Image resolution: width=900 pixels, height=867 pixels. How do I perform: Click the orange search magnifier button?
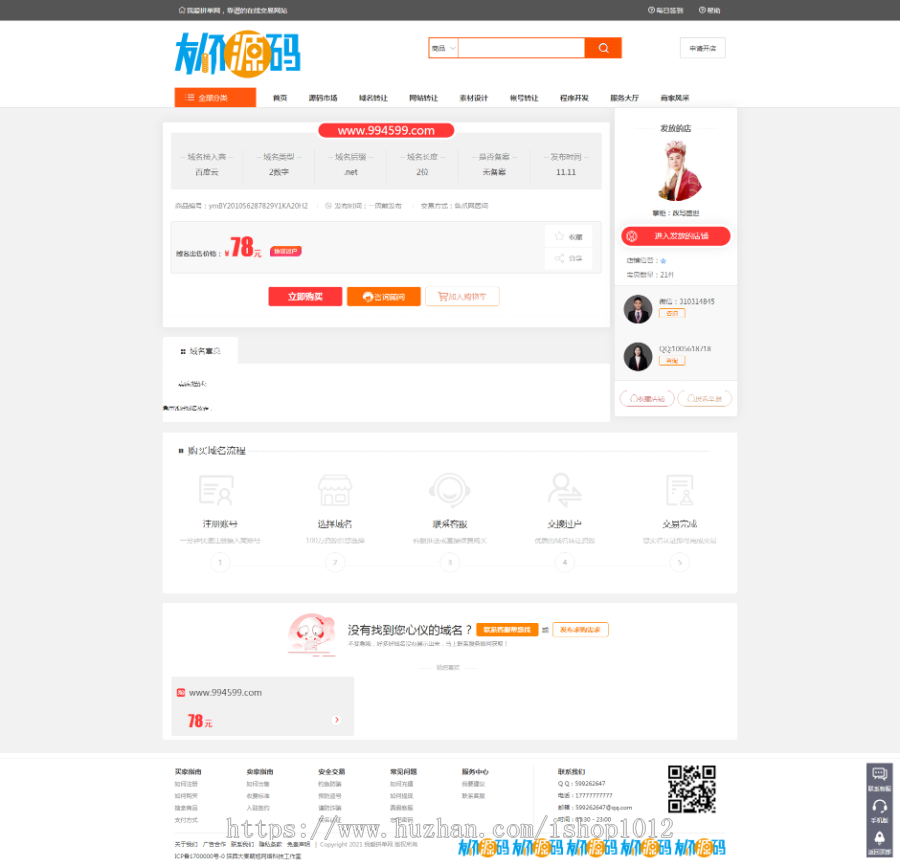point(603,48)
